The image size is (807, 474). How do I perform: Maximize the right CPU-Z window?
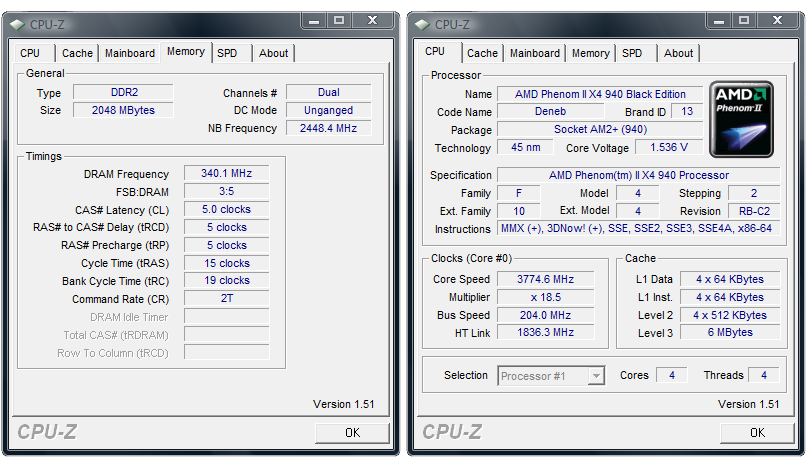point(744,21)
